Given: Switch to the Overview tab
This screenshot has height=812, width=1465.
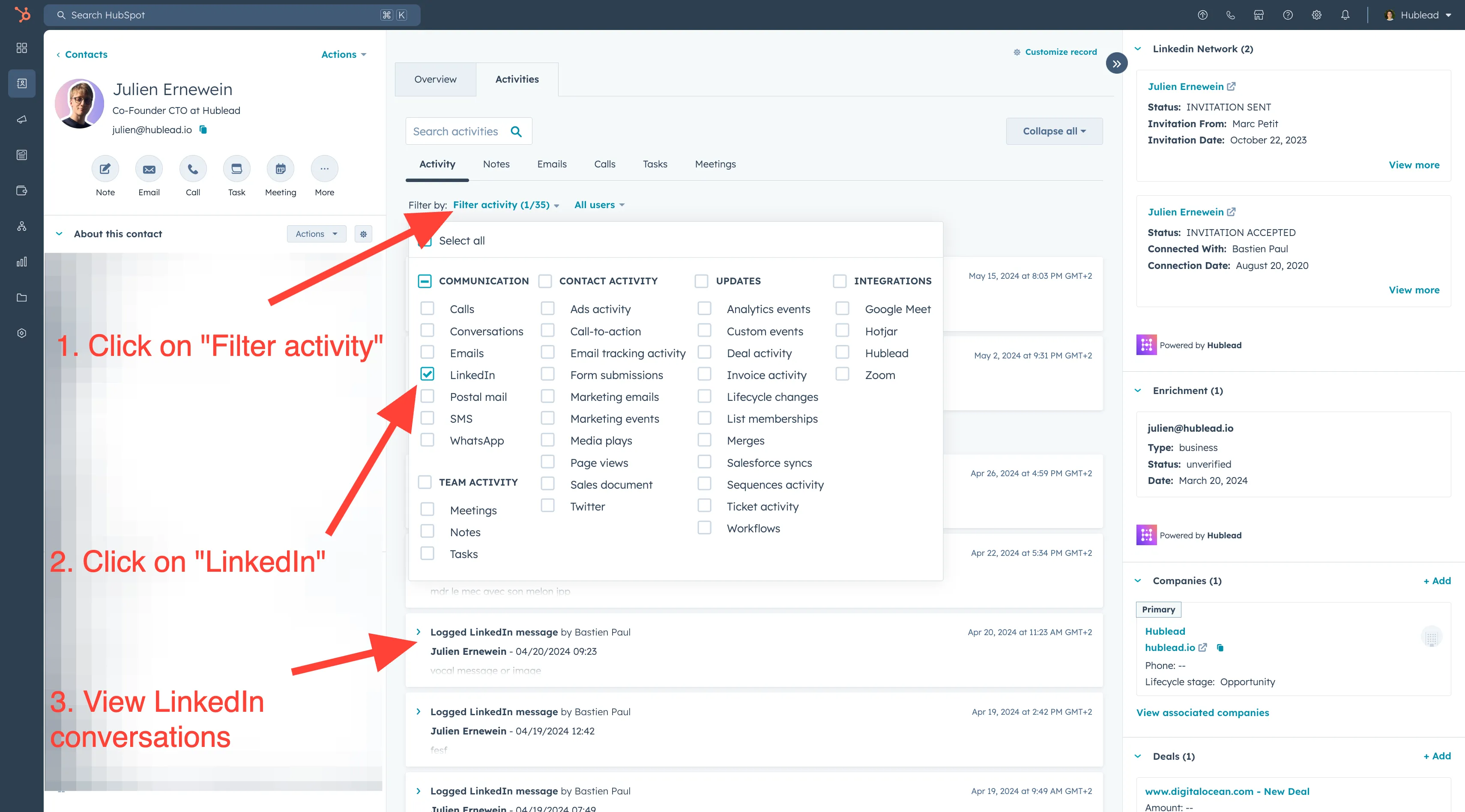Looking at the screenshot, I should point(435,80).
